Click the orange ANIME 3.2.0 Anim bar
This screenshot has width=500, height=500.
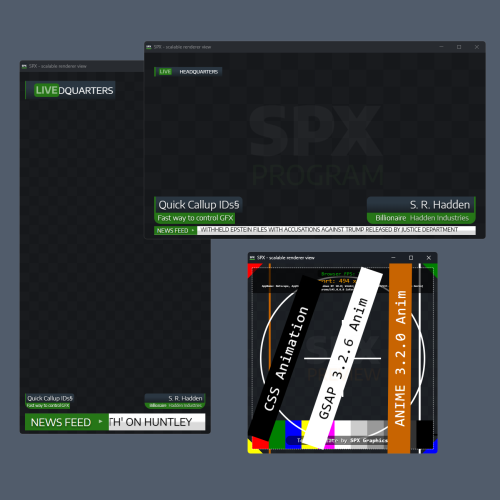click(x=400, y=358)
